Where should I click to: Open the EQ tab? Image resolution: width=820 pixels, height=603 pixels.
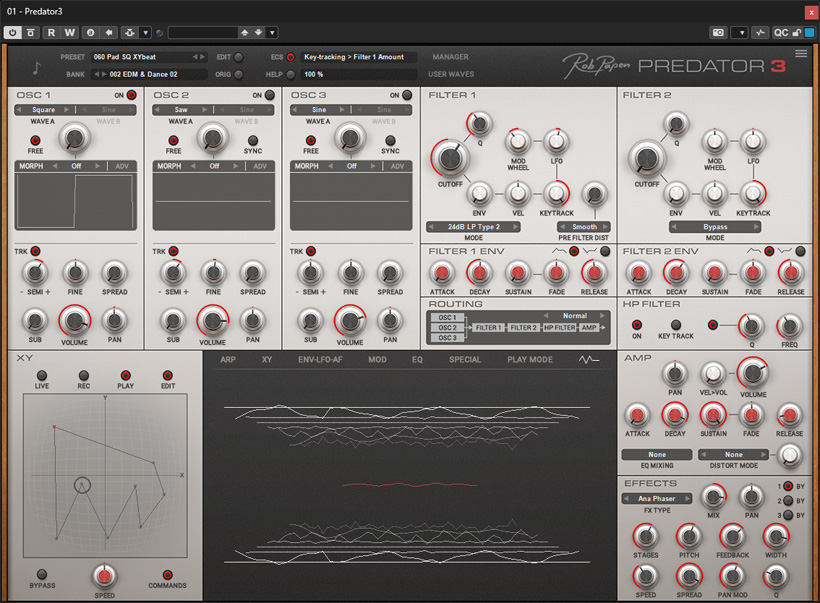click(417, 360)
